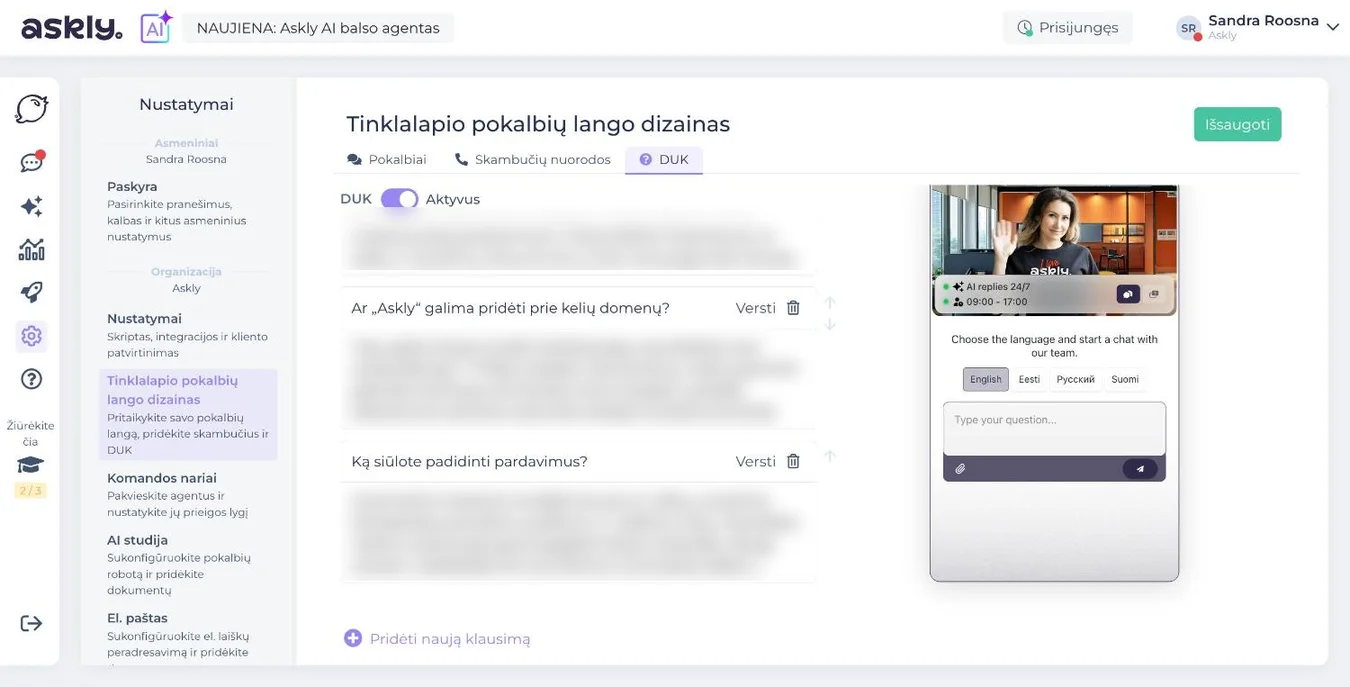This screenshot has height=687, width=1350.
Task: Switch to the Pokalbiai tab
Action: point(386,159)
